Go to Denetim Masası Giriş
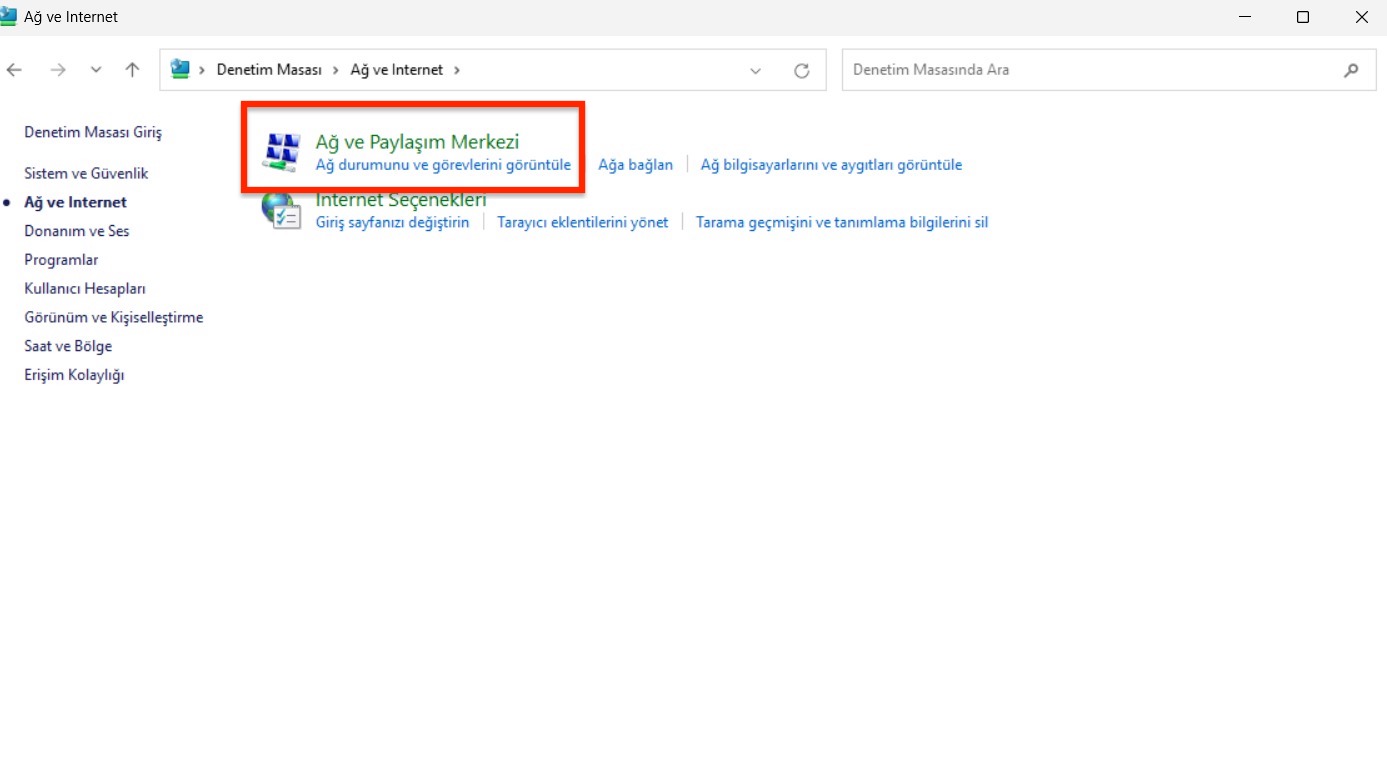Viewport: 1387px width, 773px height. click(93, 132)
